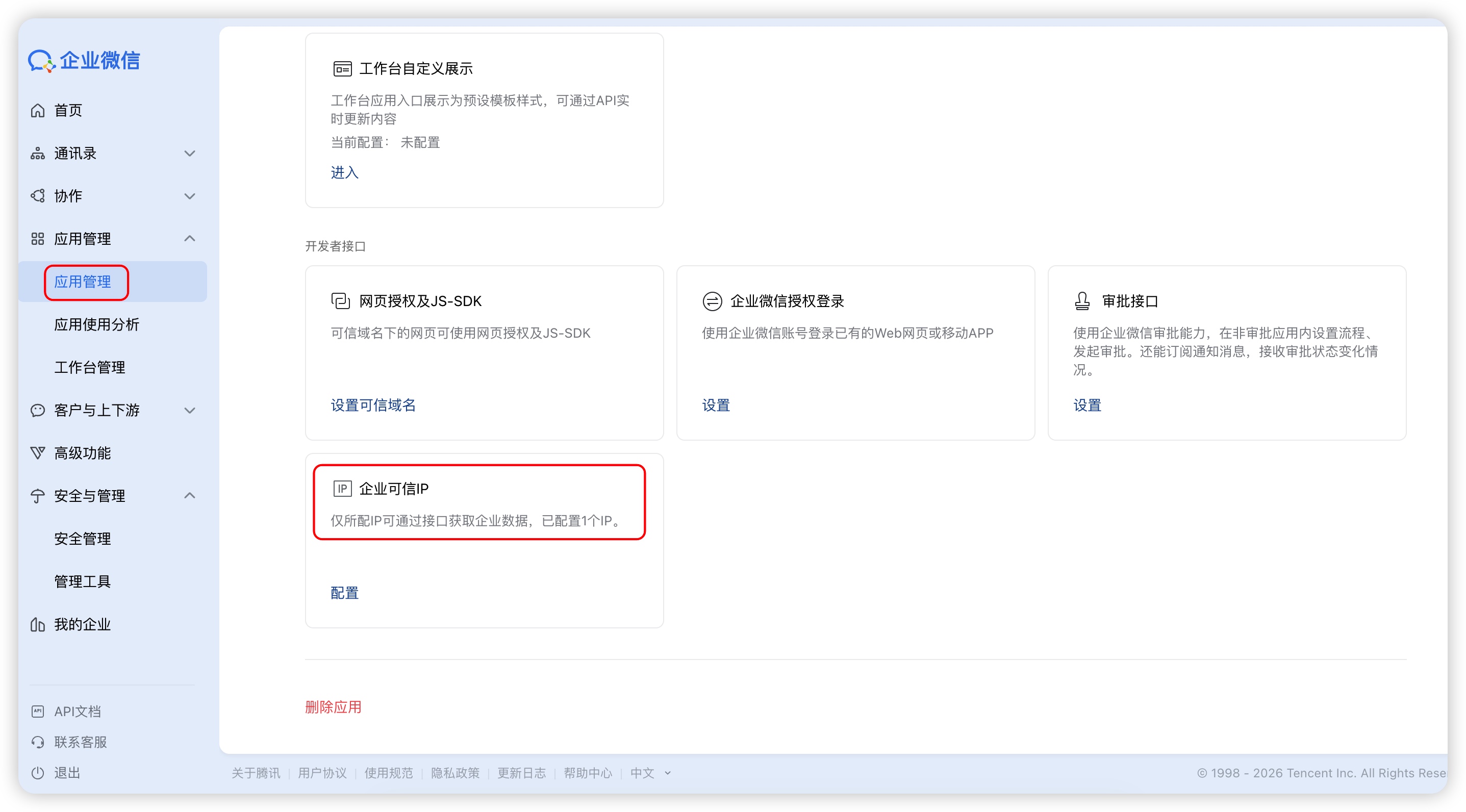1466x812 pixels.
Task: Click the 通讯录 organization icon
Action: pyautogui.click(x=38, y=153)
